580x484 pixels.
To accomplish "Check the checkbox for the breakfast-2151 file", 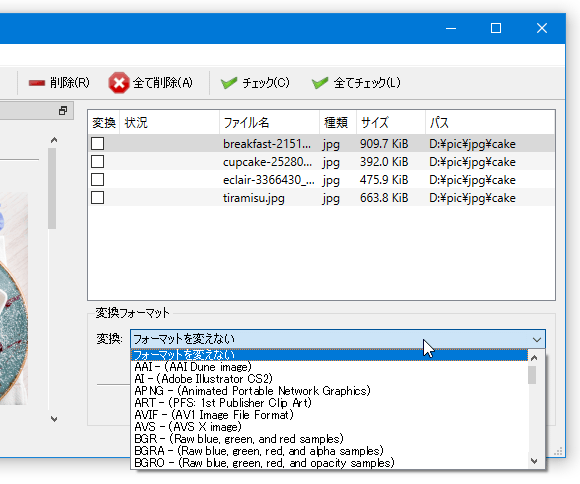I will click(x=98, y=144).
